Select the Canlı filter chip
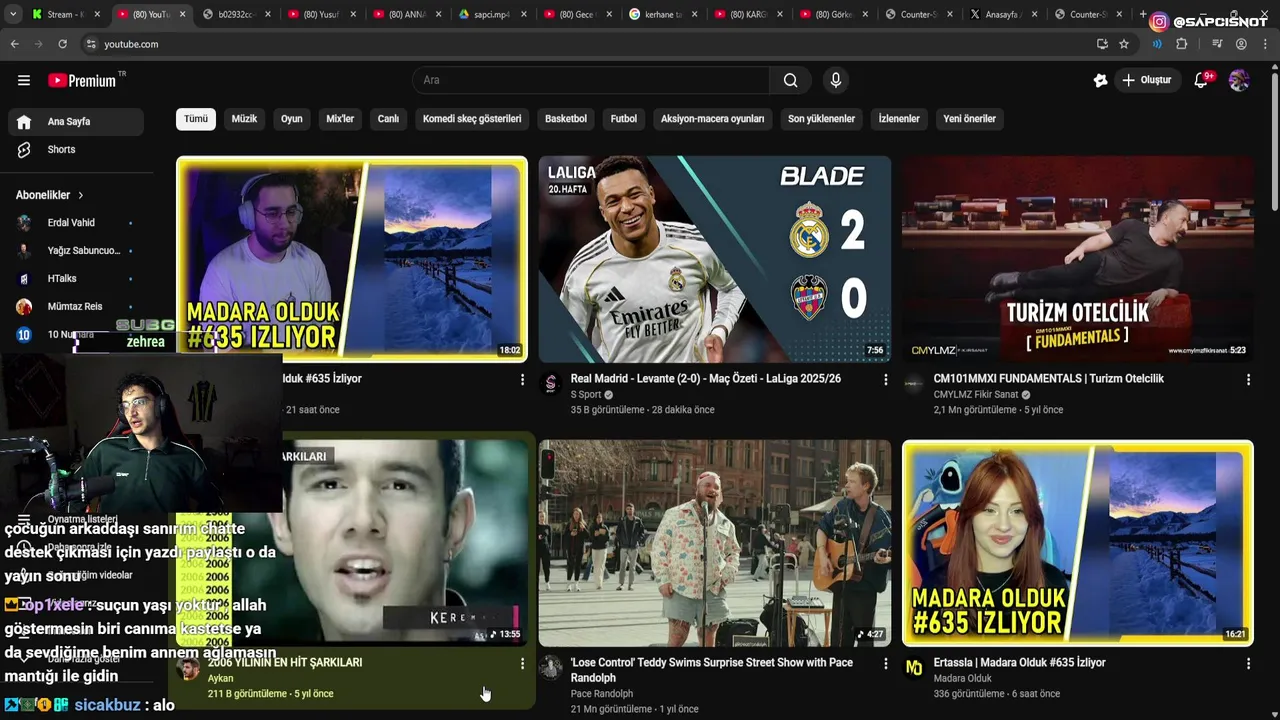 coord(388,118)
